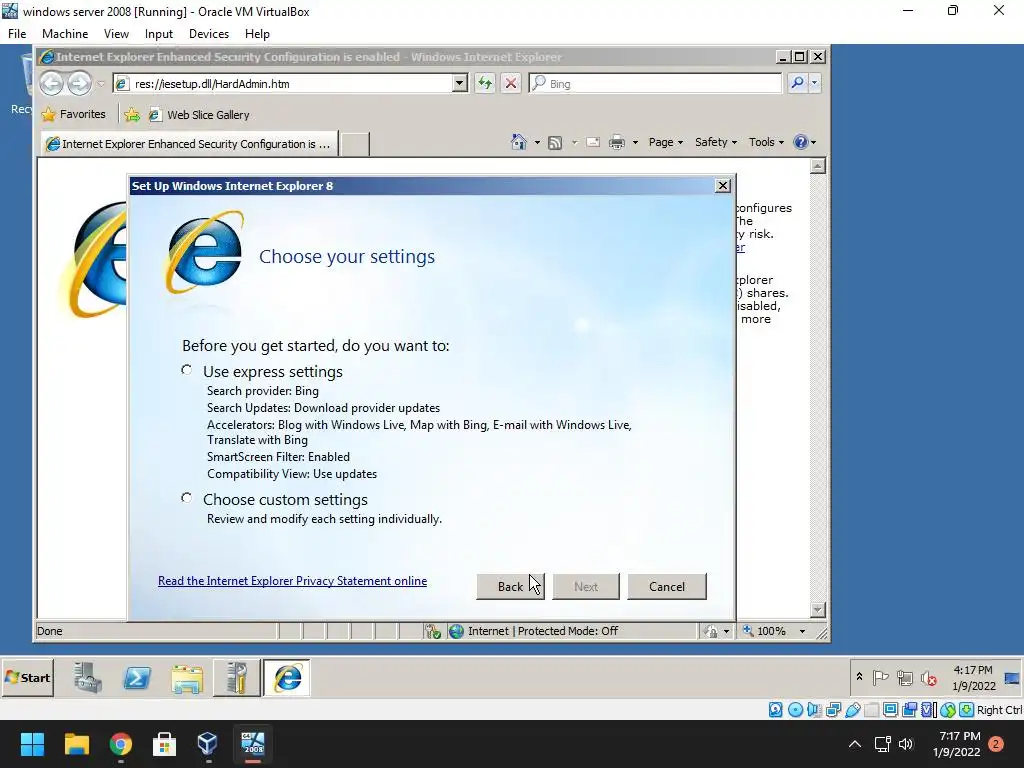Click the guest Start button

click(28, 677)
